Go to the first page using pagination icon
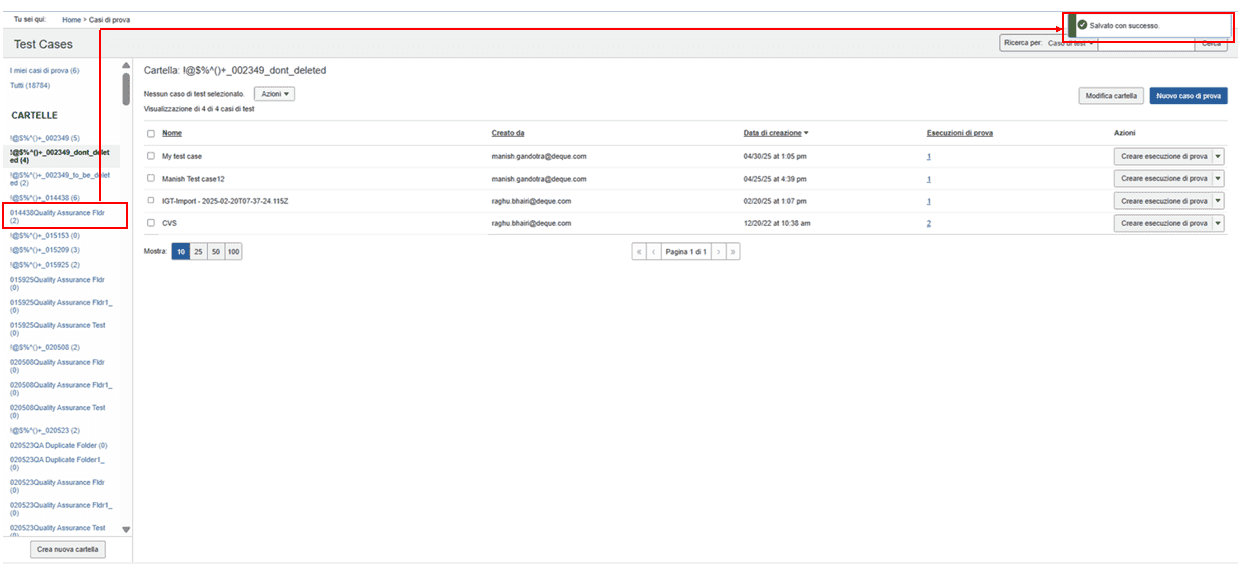 coord(638,252)
